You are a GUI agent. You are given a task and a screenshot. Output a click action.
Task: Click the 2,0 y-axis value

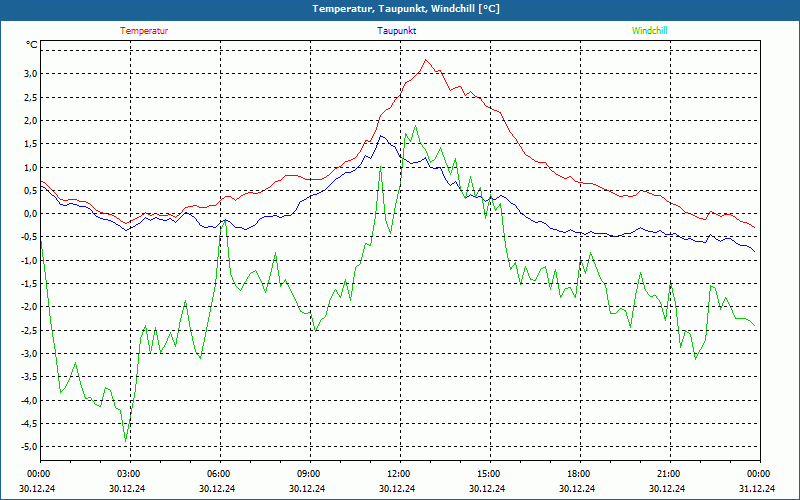[x=31, y=120]
